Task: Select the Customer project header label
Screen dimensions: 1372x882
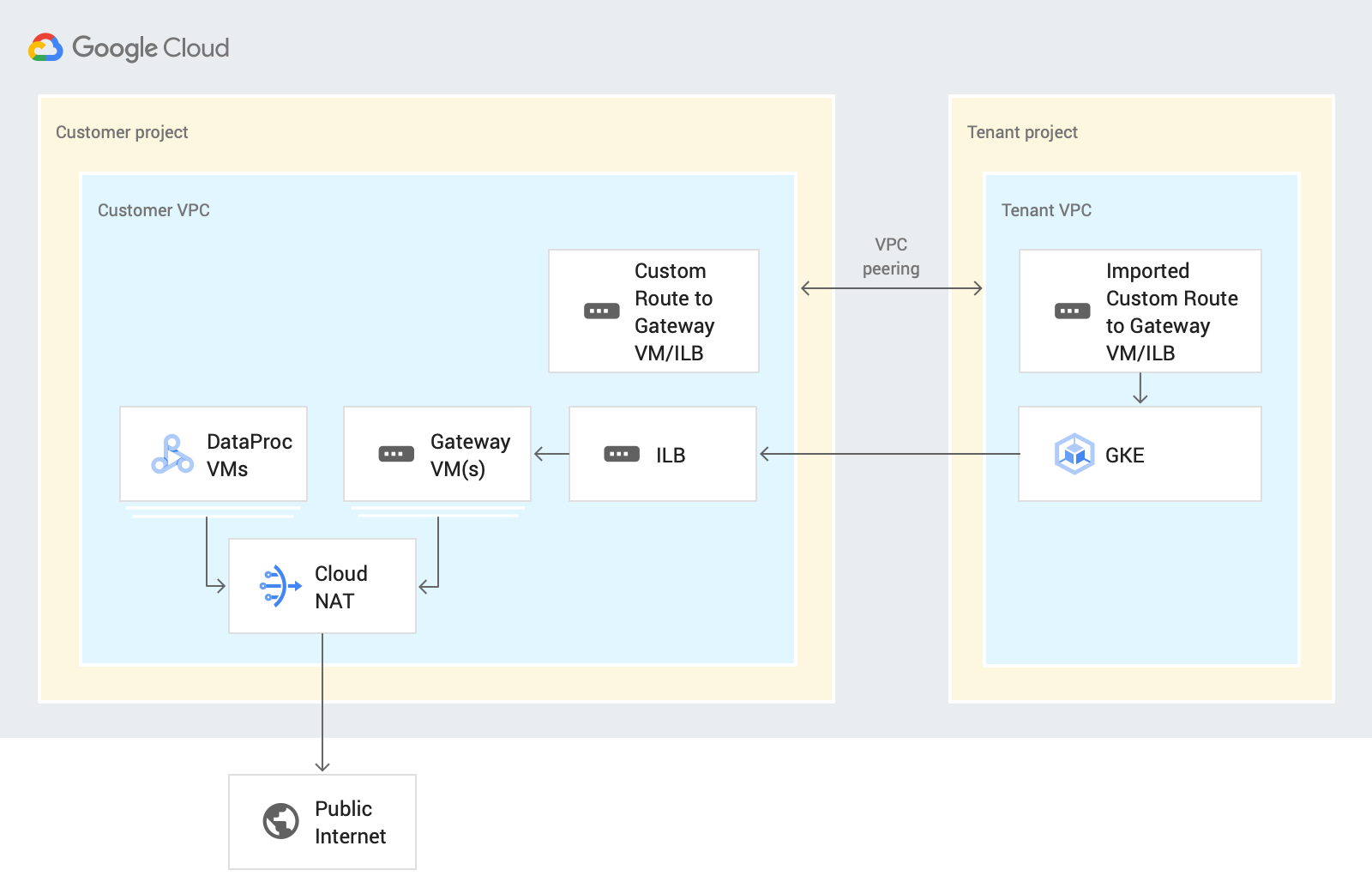Action: tap(121, 131)
